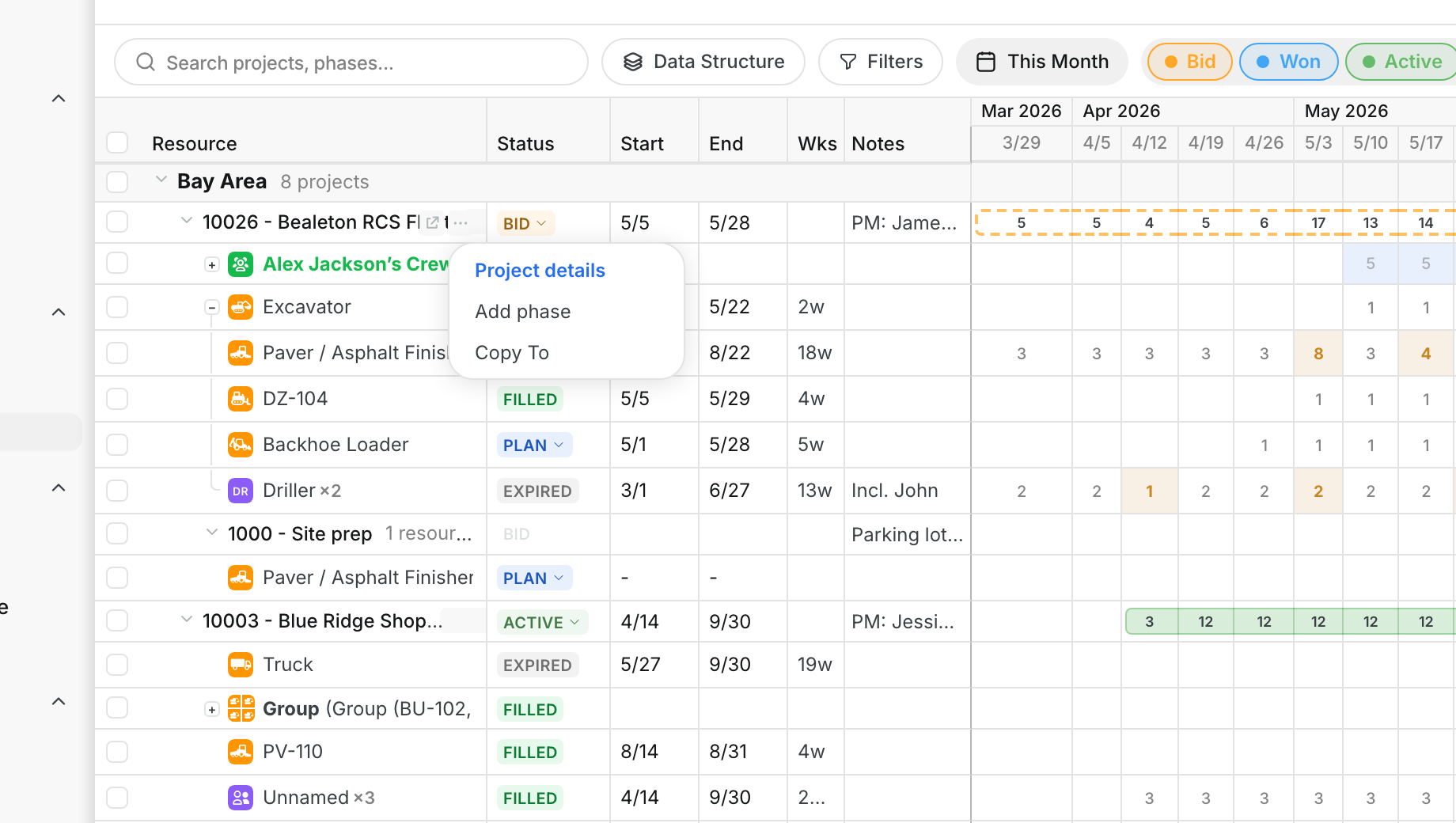Click the Truck resource icon
This screenshot has height=823, width=1456.
[x=241, y=665]
